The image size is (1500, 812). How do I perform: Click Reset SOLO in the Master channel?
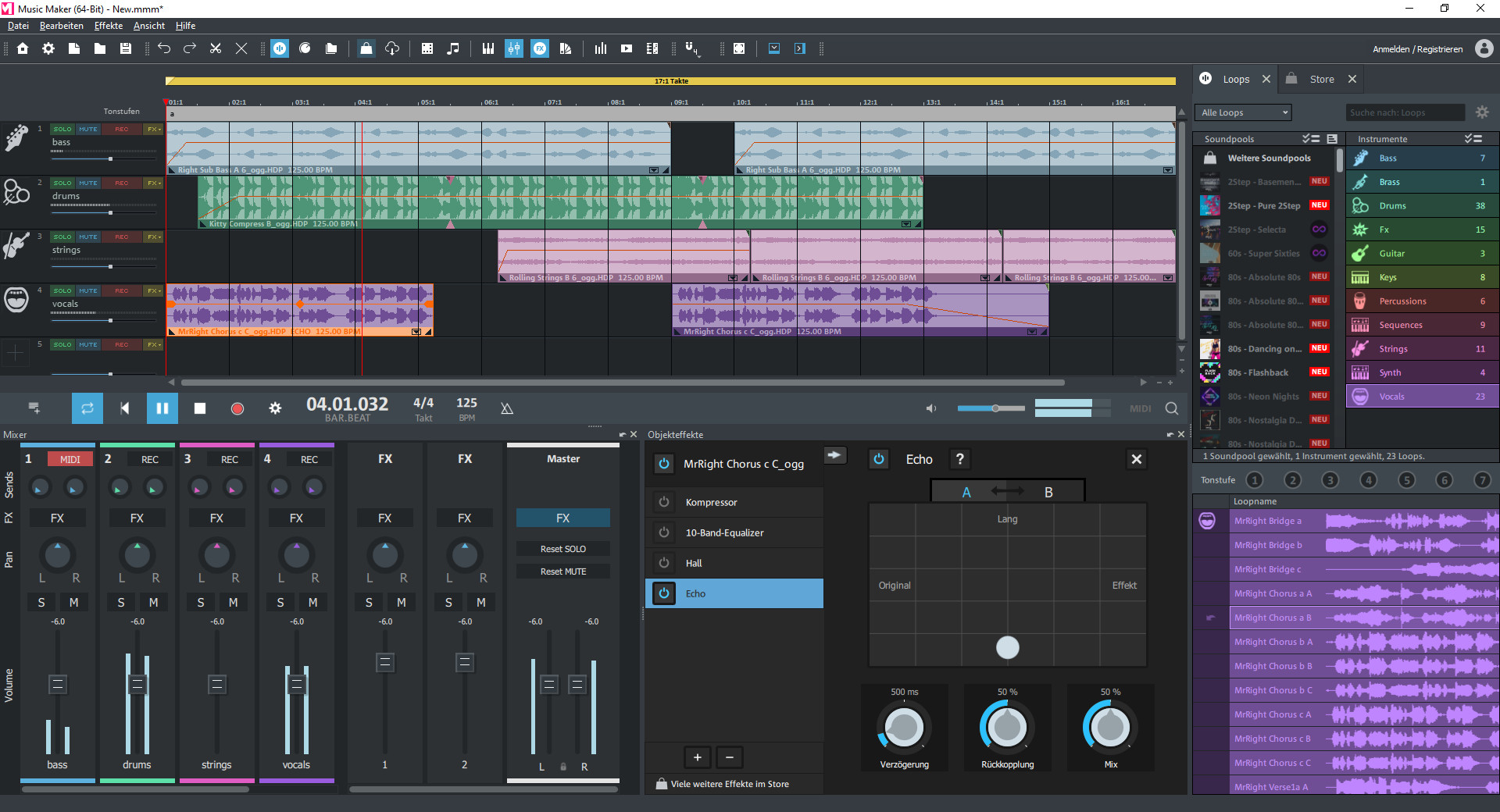(562, 548)
